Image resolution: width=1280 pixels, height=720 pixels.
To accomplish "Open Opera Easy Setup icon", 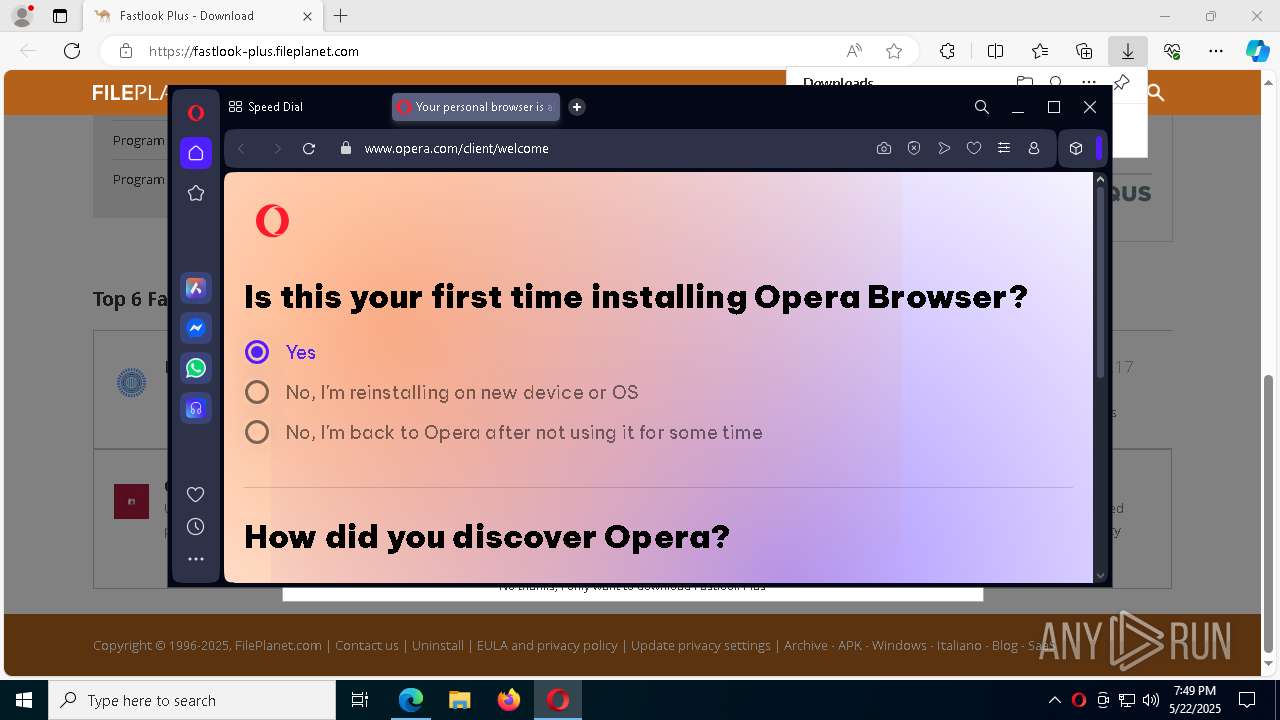I will tap(1004, 148).
